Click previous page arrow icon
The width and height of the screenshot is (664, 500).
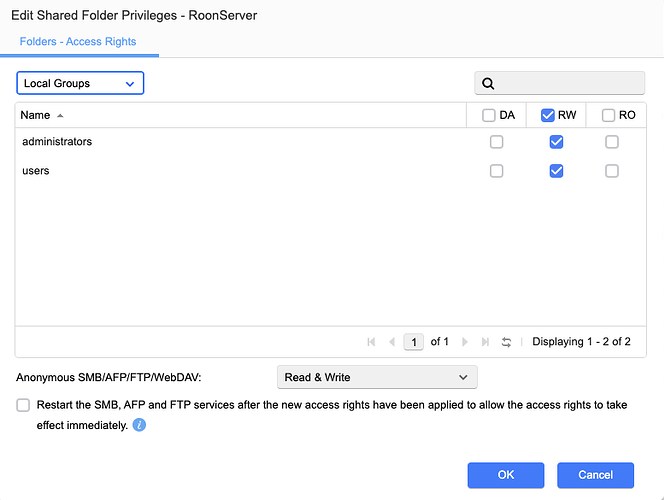point(392,342)
